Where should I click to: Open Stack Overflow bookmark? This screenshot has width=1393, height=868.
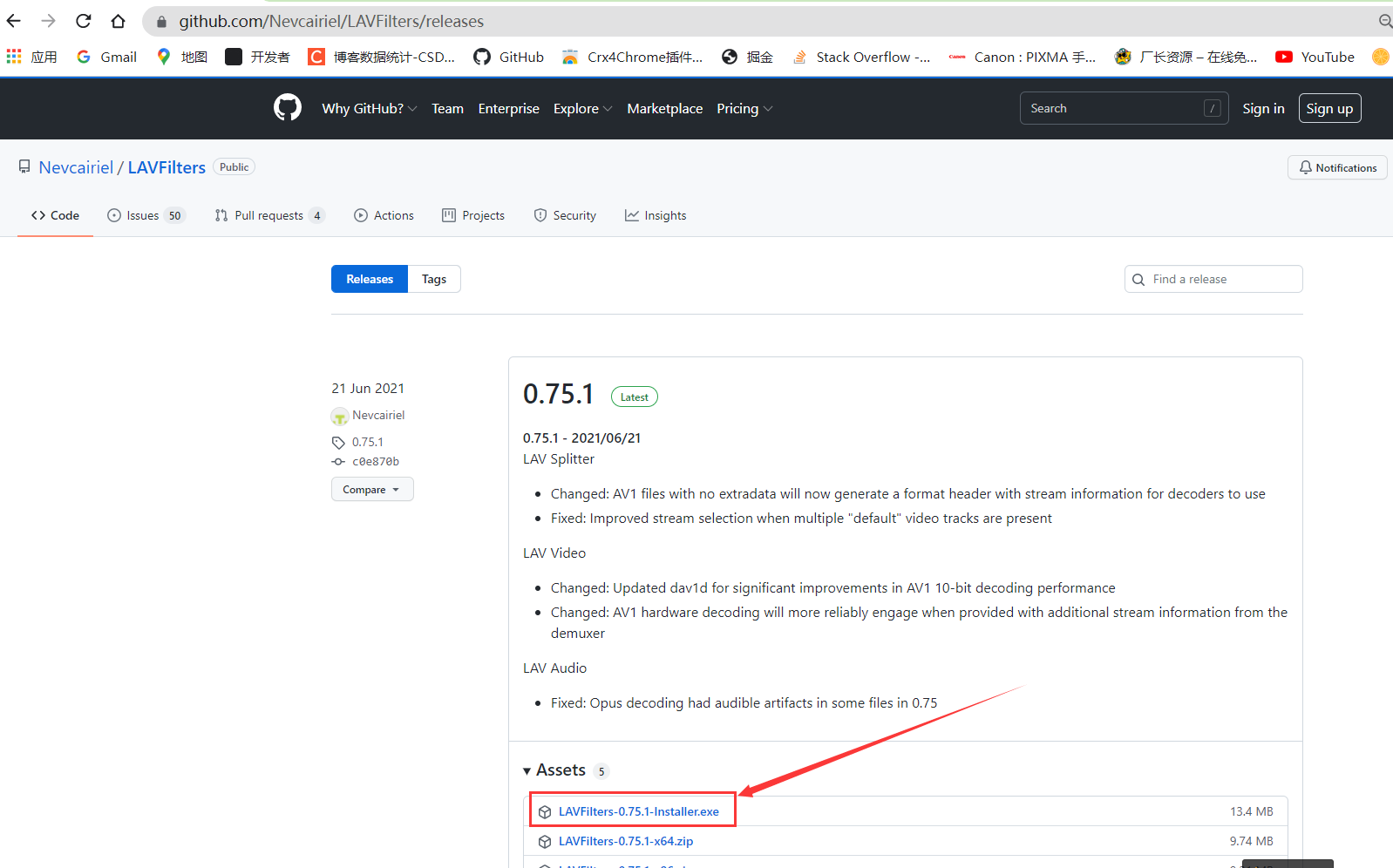click(x=861, y=57)
